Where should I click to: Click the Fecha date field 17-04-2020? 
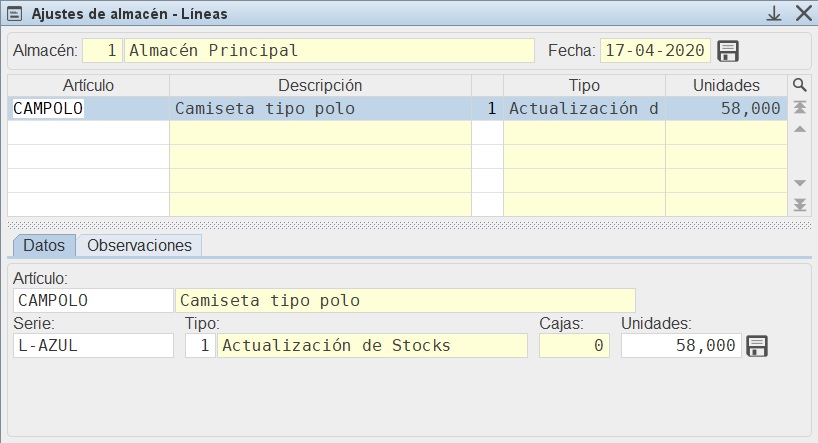point(655,51)
